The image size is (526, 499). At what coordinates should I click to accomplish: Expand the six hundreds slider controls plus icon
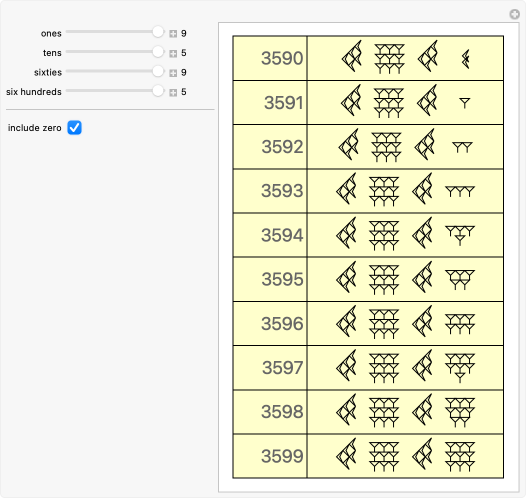(173, 92)
